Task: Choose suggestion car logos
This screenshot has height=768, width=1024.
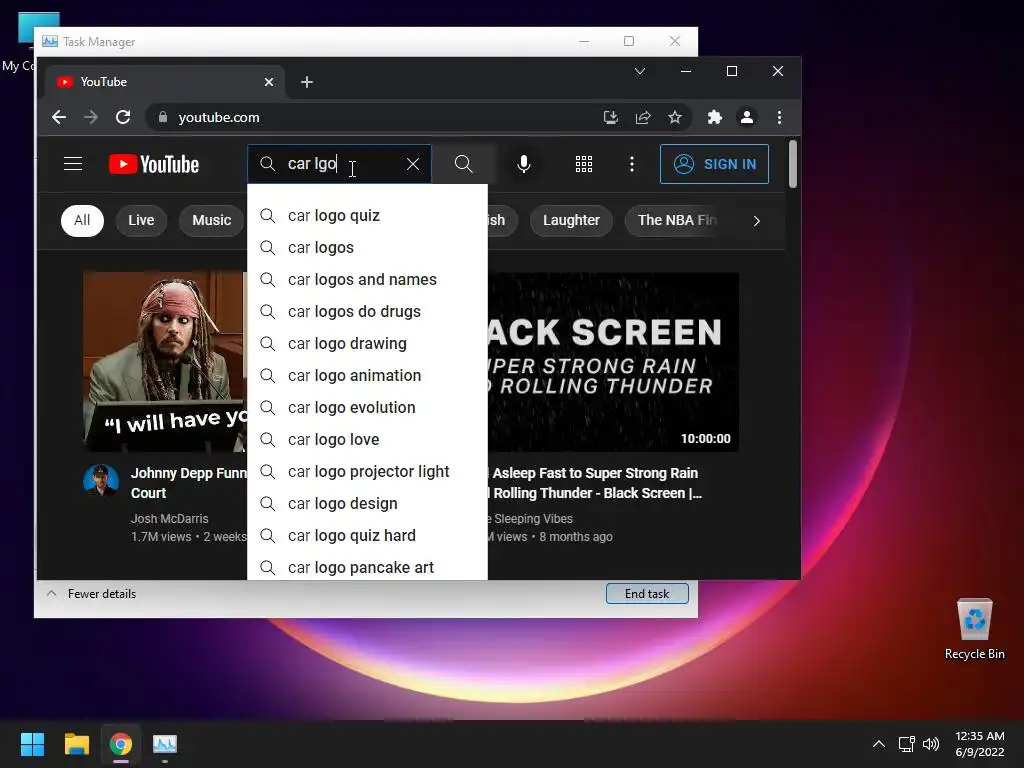Action: pos(367,248)
